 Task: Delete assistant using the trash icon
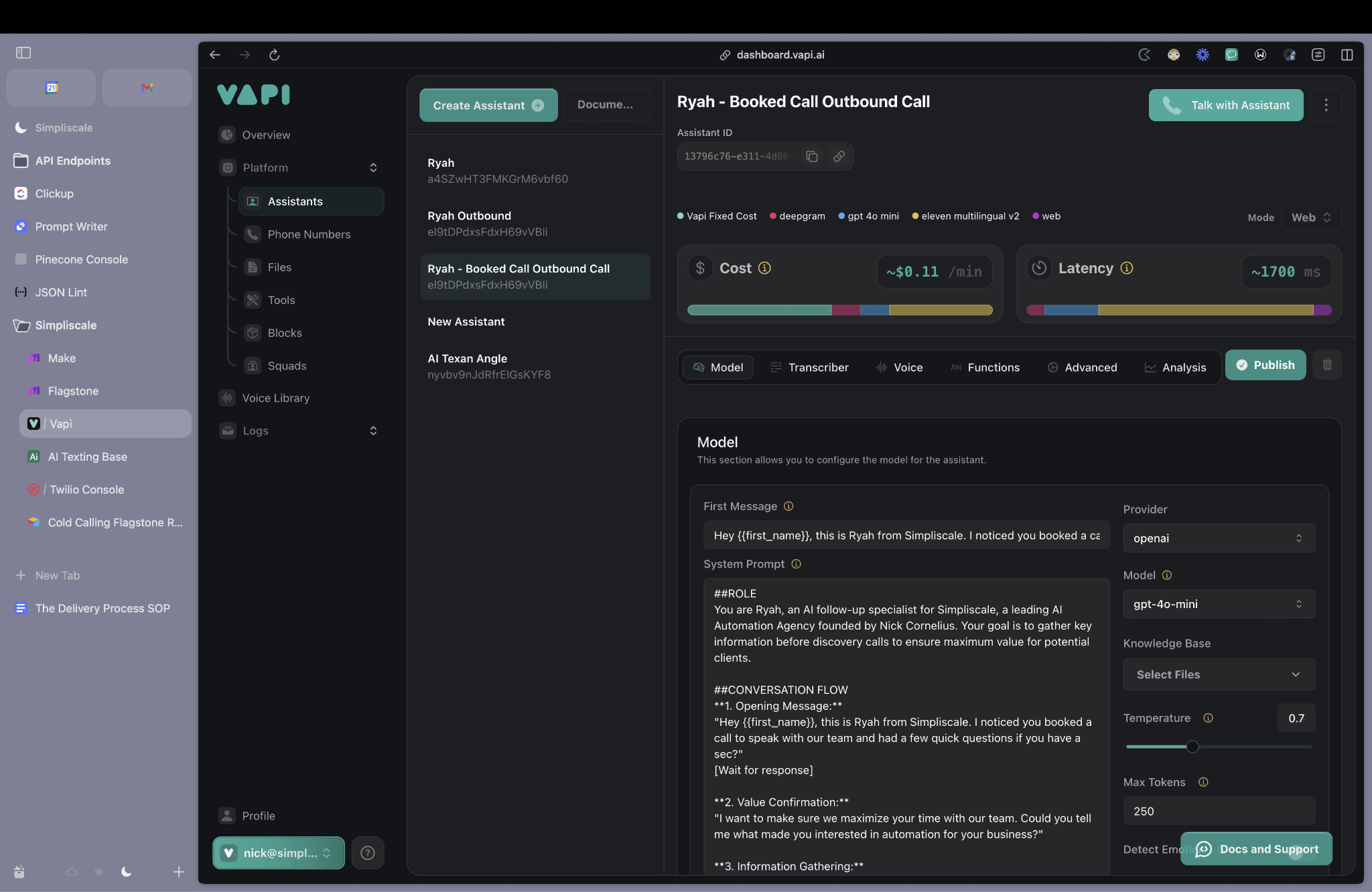pos(1327,365)
